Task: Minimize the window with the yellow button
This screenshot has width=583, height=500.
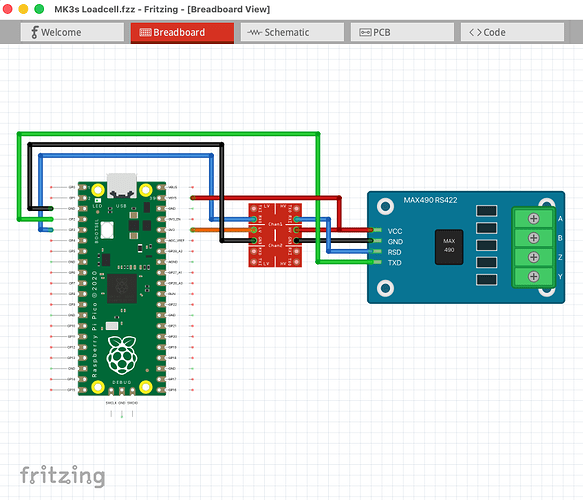Action: (23, 9)
